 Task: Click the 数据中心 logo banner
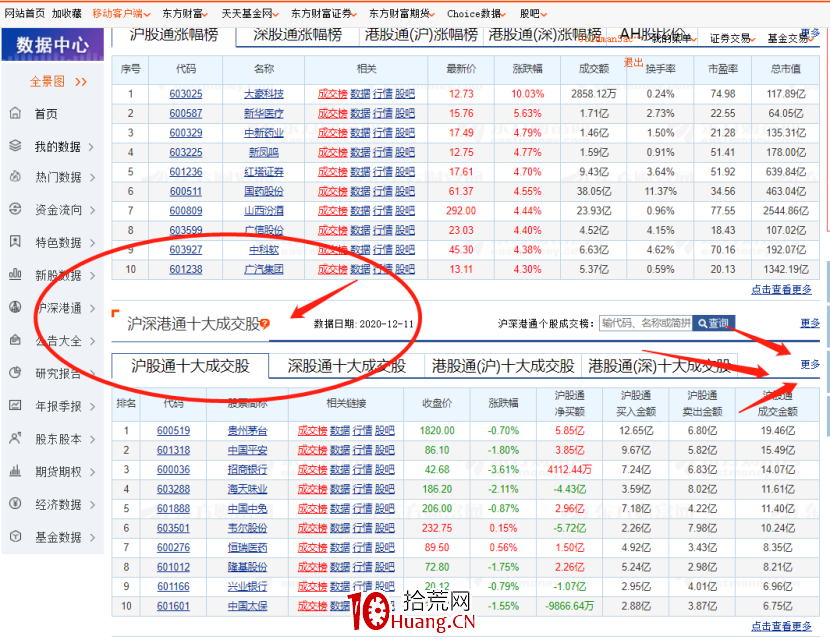point(52,45)
